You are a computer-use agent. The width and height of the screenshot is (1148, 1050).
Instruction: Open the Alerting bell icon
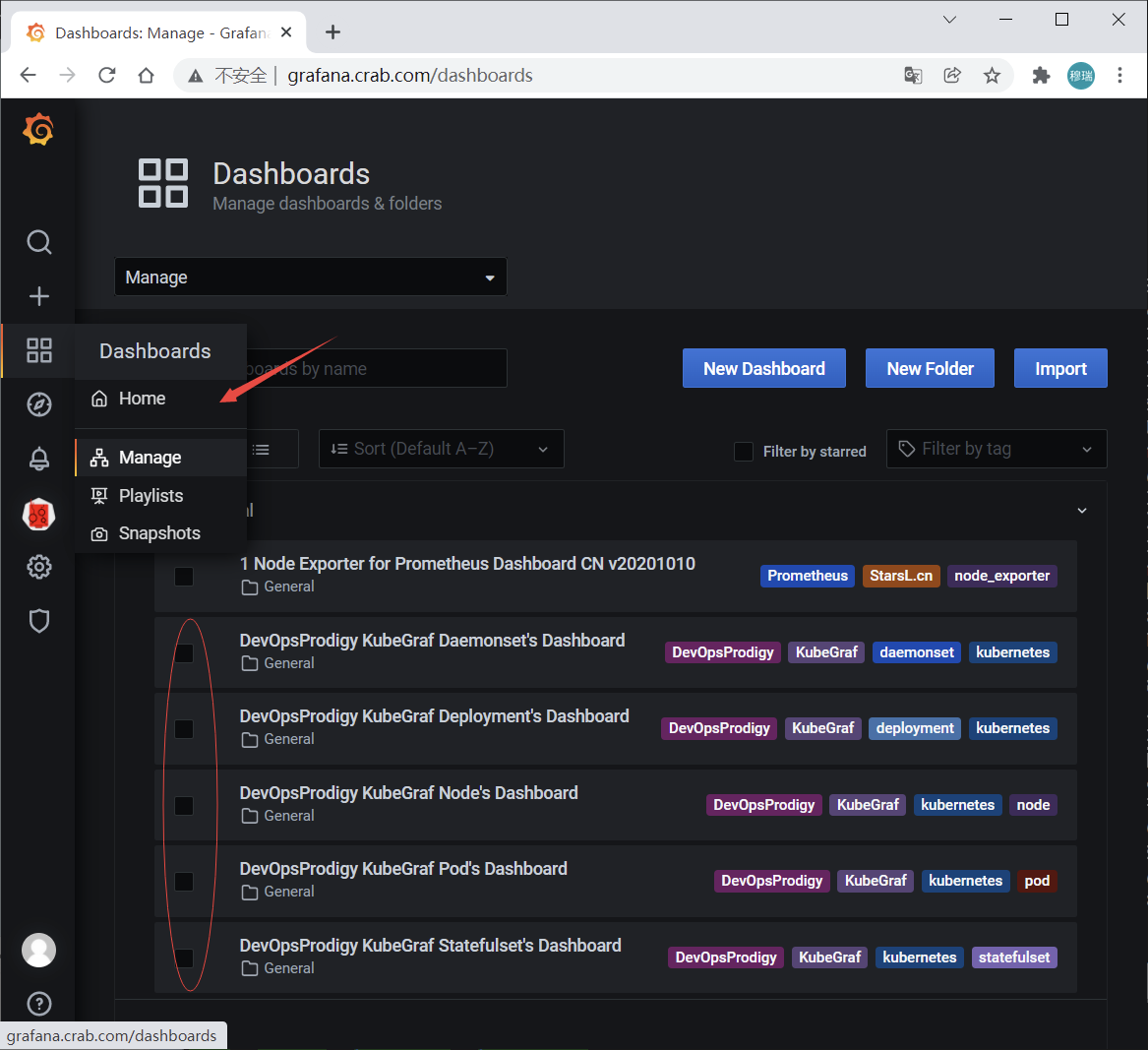tap(38, 459)
